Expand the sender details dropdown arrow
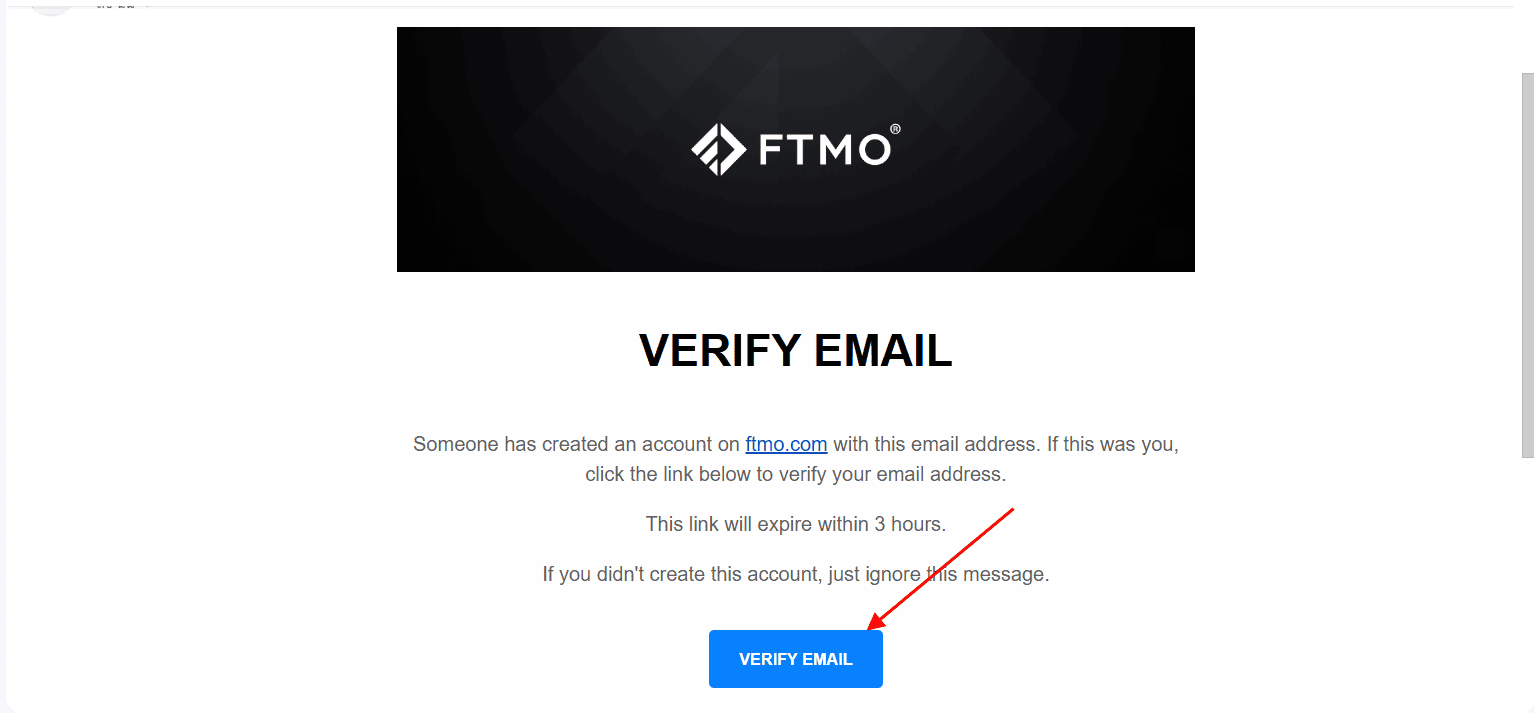Image resolution: width=1534 pixels, height=713 pixels. (x=148, y=4)
